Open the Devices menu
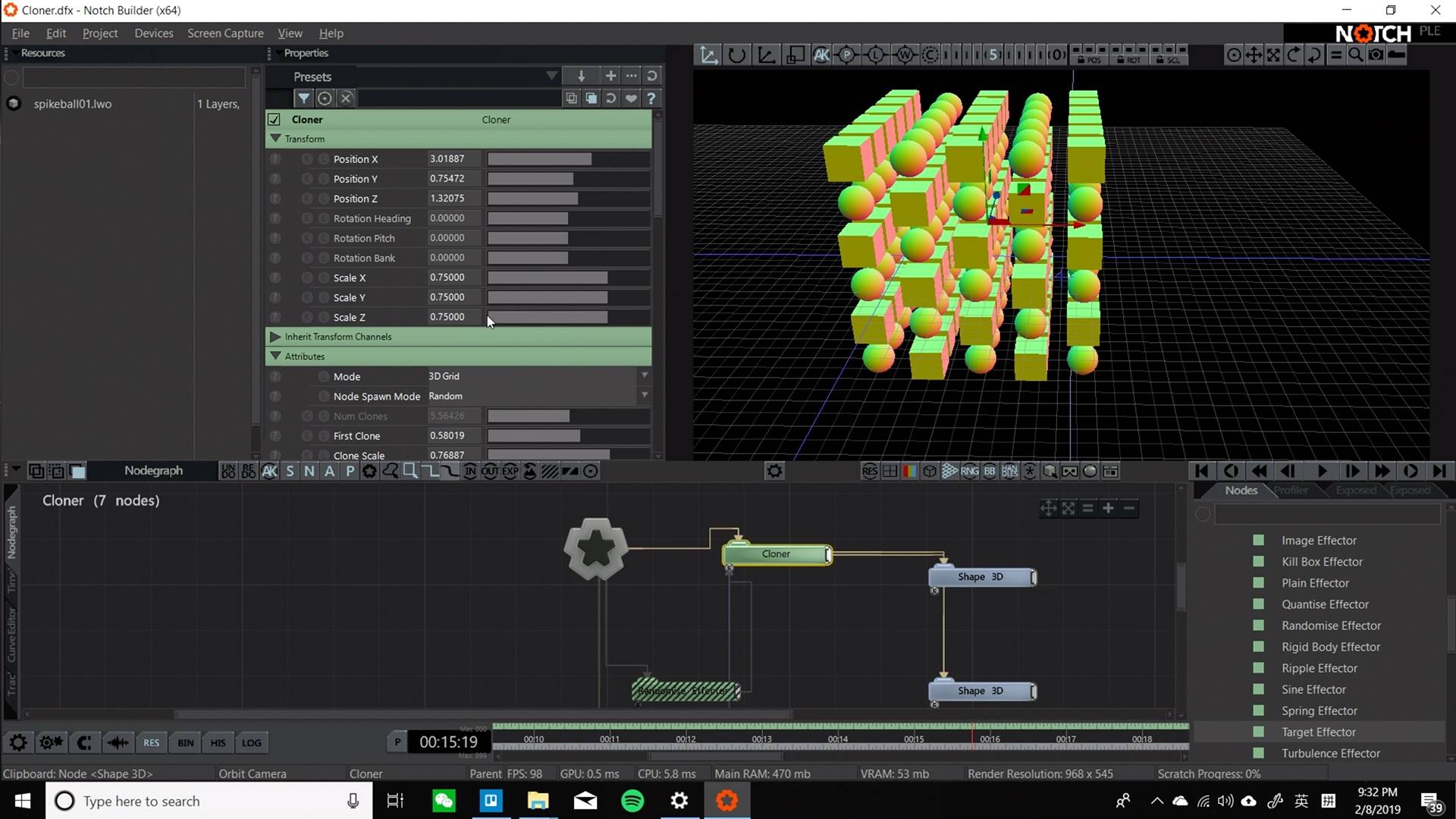 pyautogui.click(x=154, y=33)
